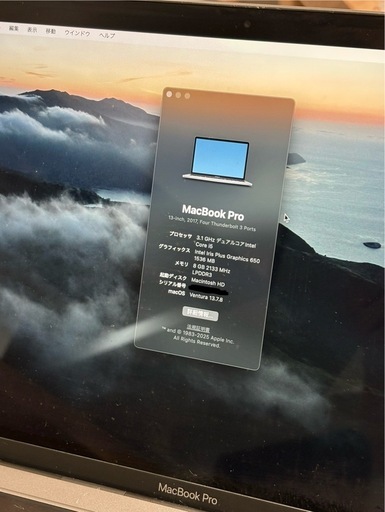Click the 詳細情報... button in About window
The height and width of the screenshot is (512, 385).
click(x=200, y=314)
